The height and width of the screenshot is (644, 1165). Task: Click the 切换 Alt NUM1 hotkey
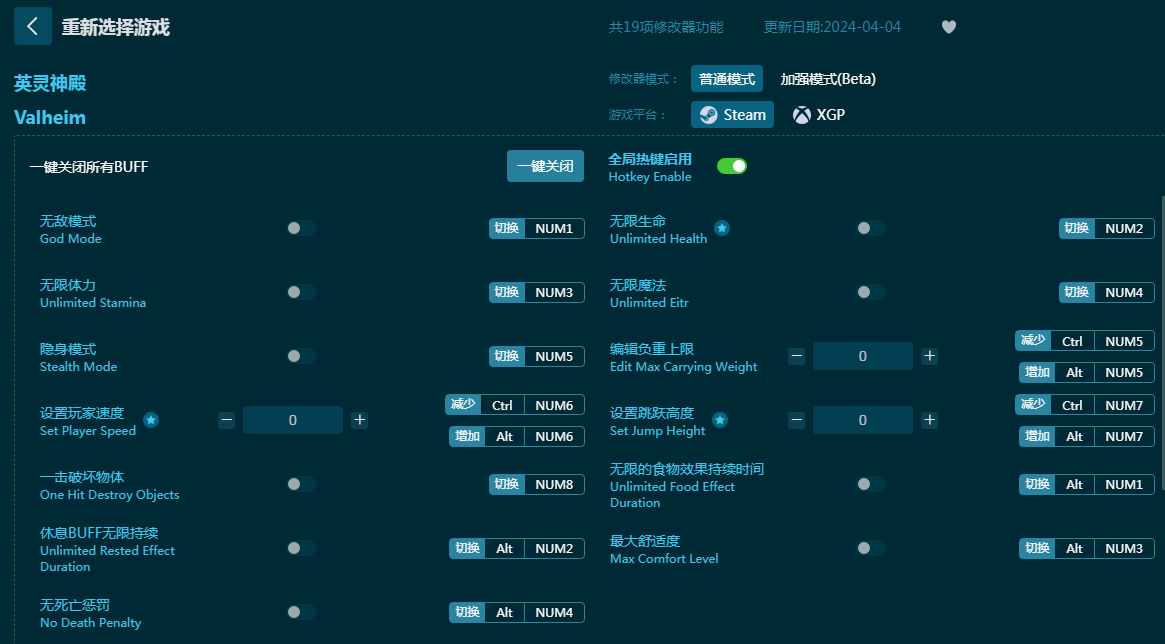[1086, 484]
